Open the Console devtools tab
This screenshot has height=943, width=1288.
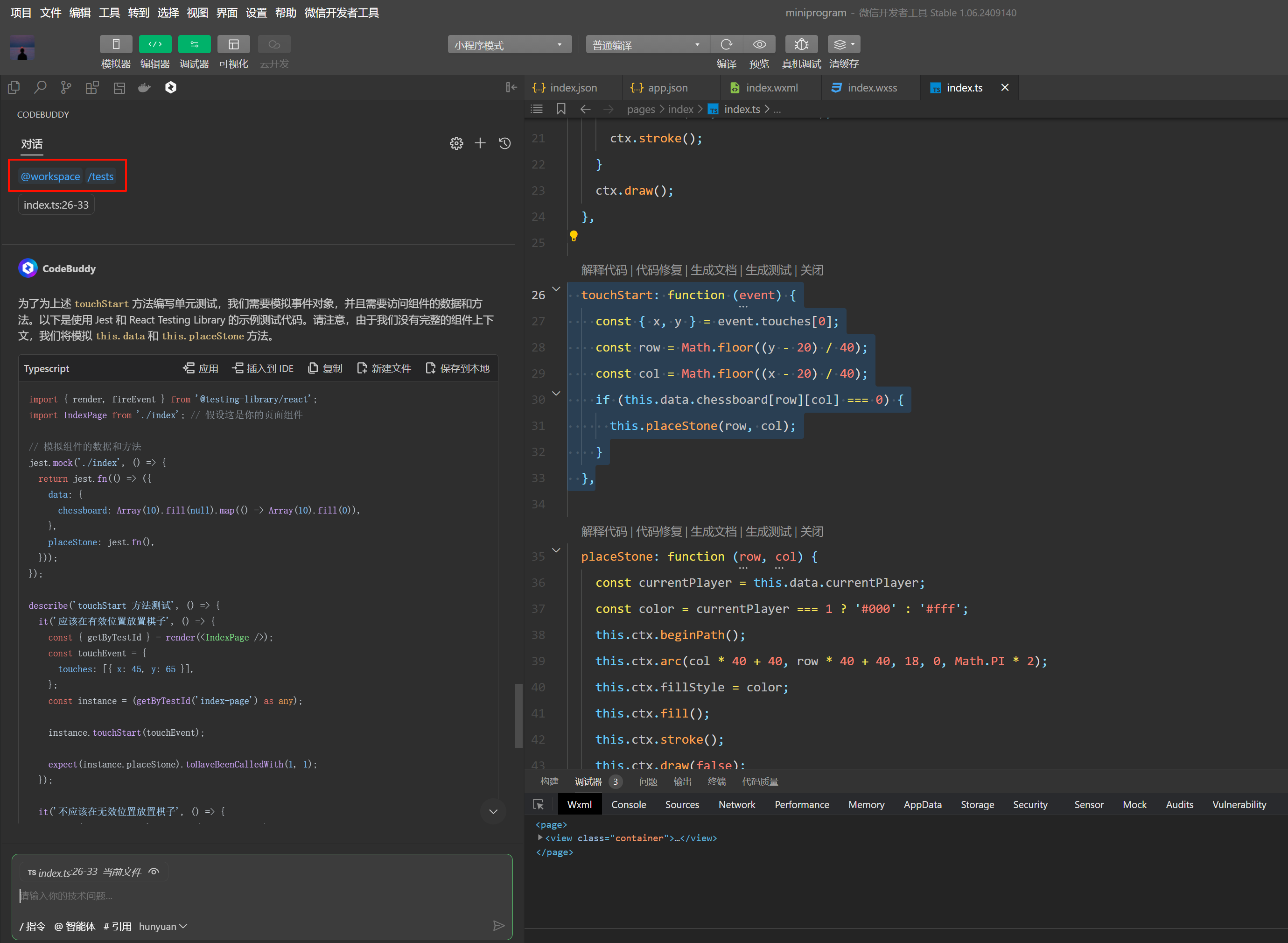628,804
